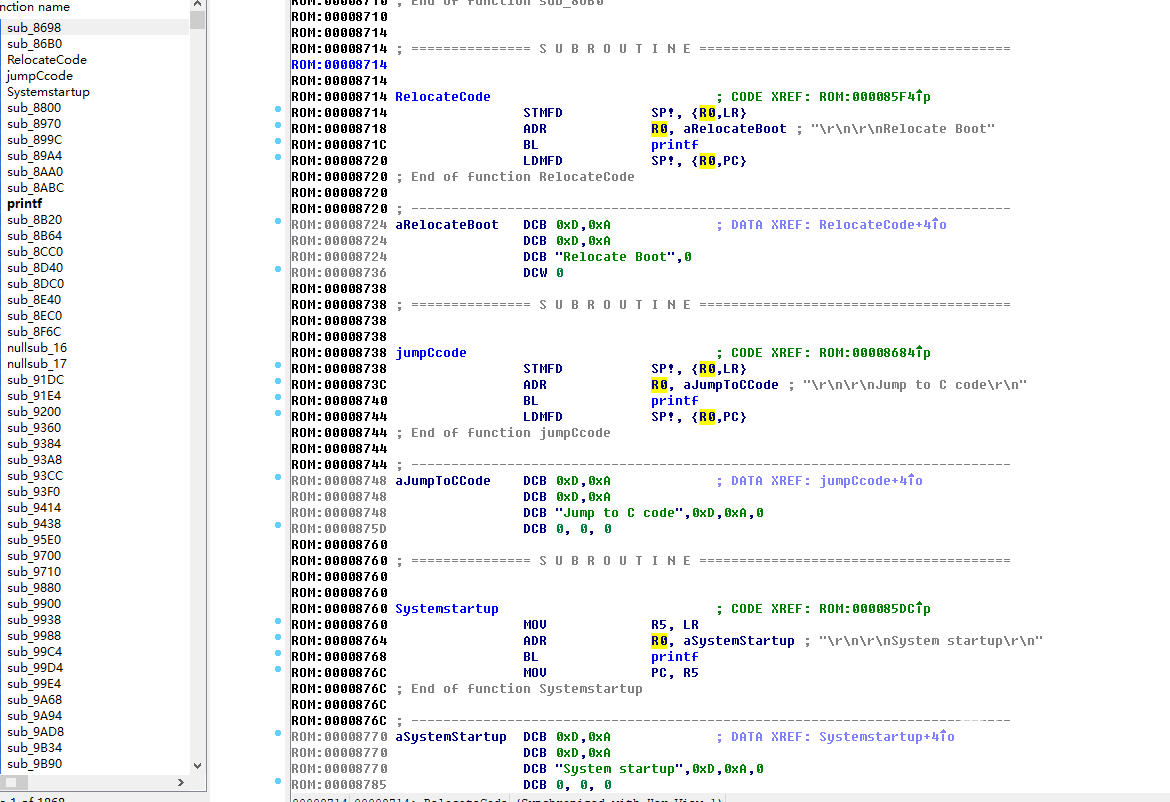Select RelocateCode in the Functions list

tap(47, 59)
